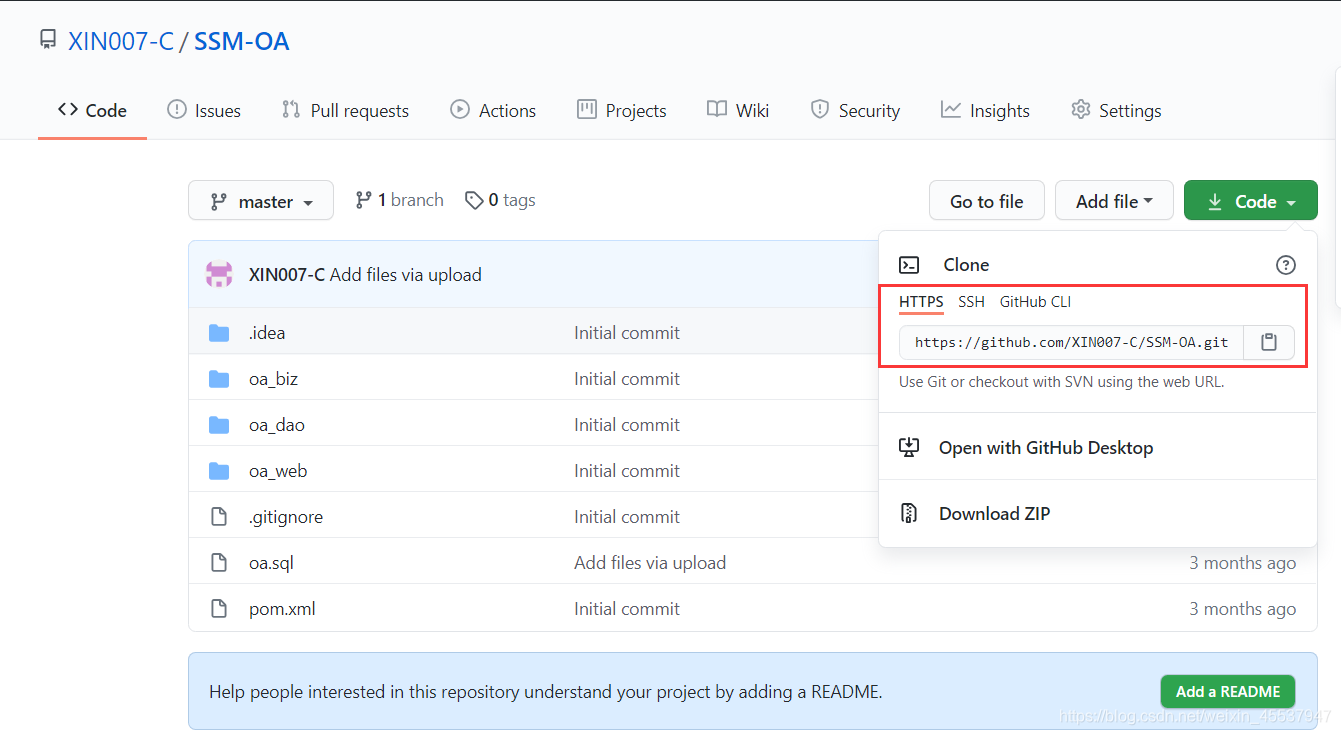Click the Add a README button
The height and width of the screenshot is (735, 1341).
click(x=1228, y=692)
